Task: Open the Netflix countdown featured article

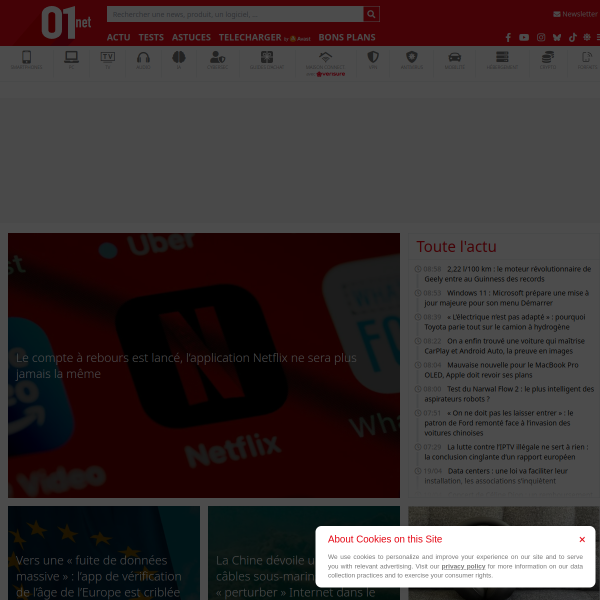Action: pyautogui.click(x=204, y=365)
